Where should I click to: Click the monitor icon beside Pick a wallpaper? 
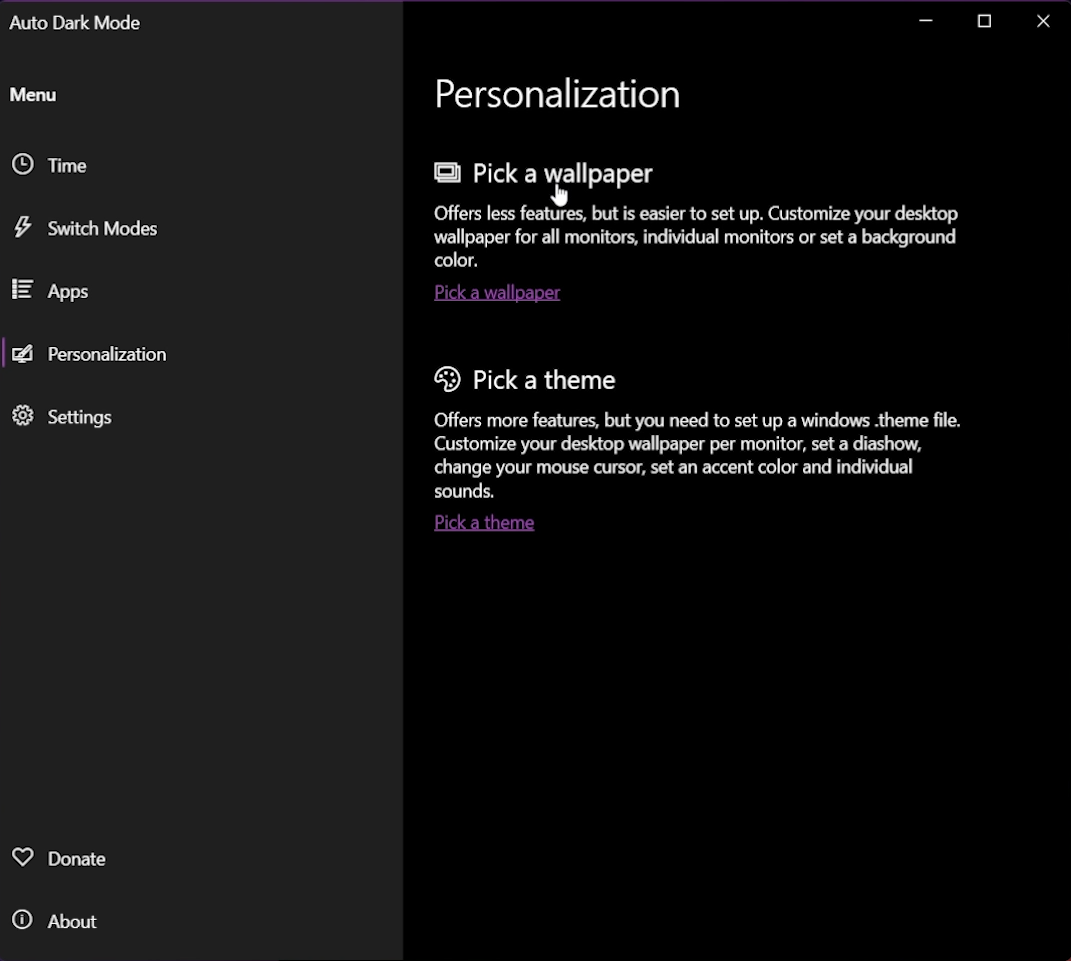[447, 170]
